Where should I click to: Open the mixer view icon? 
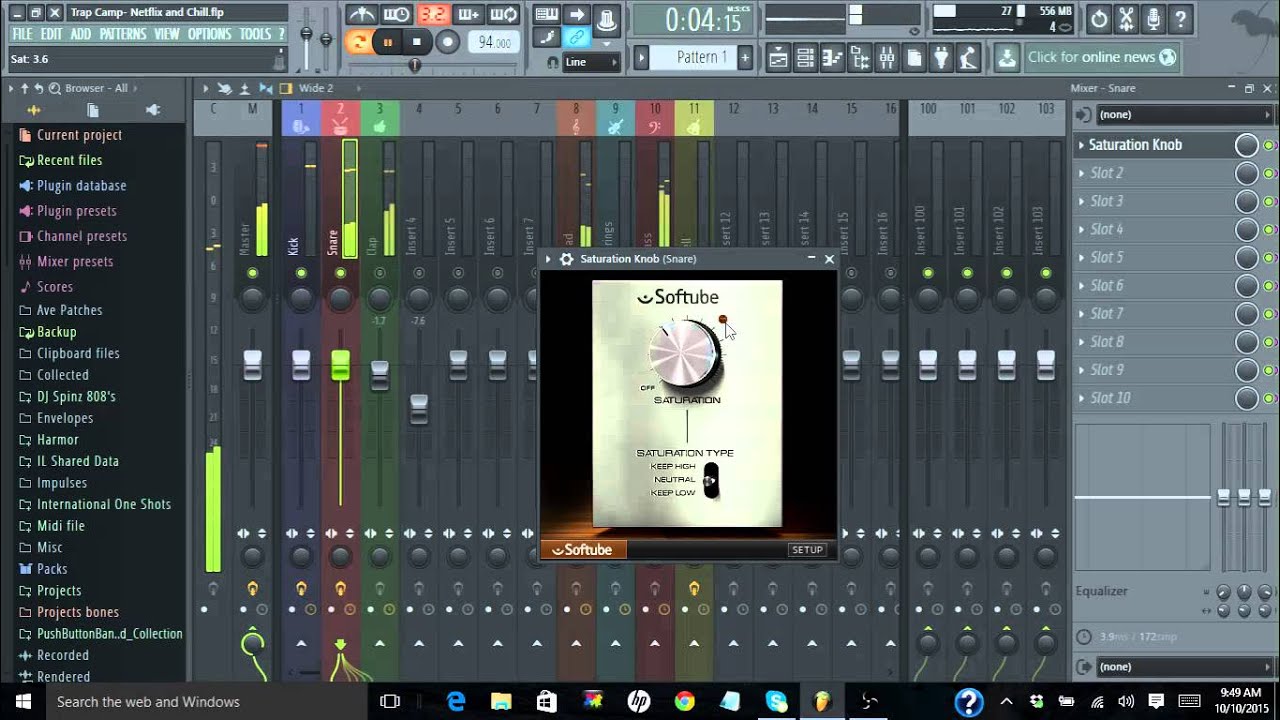click(886, 58)
